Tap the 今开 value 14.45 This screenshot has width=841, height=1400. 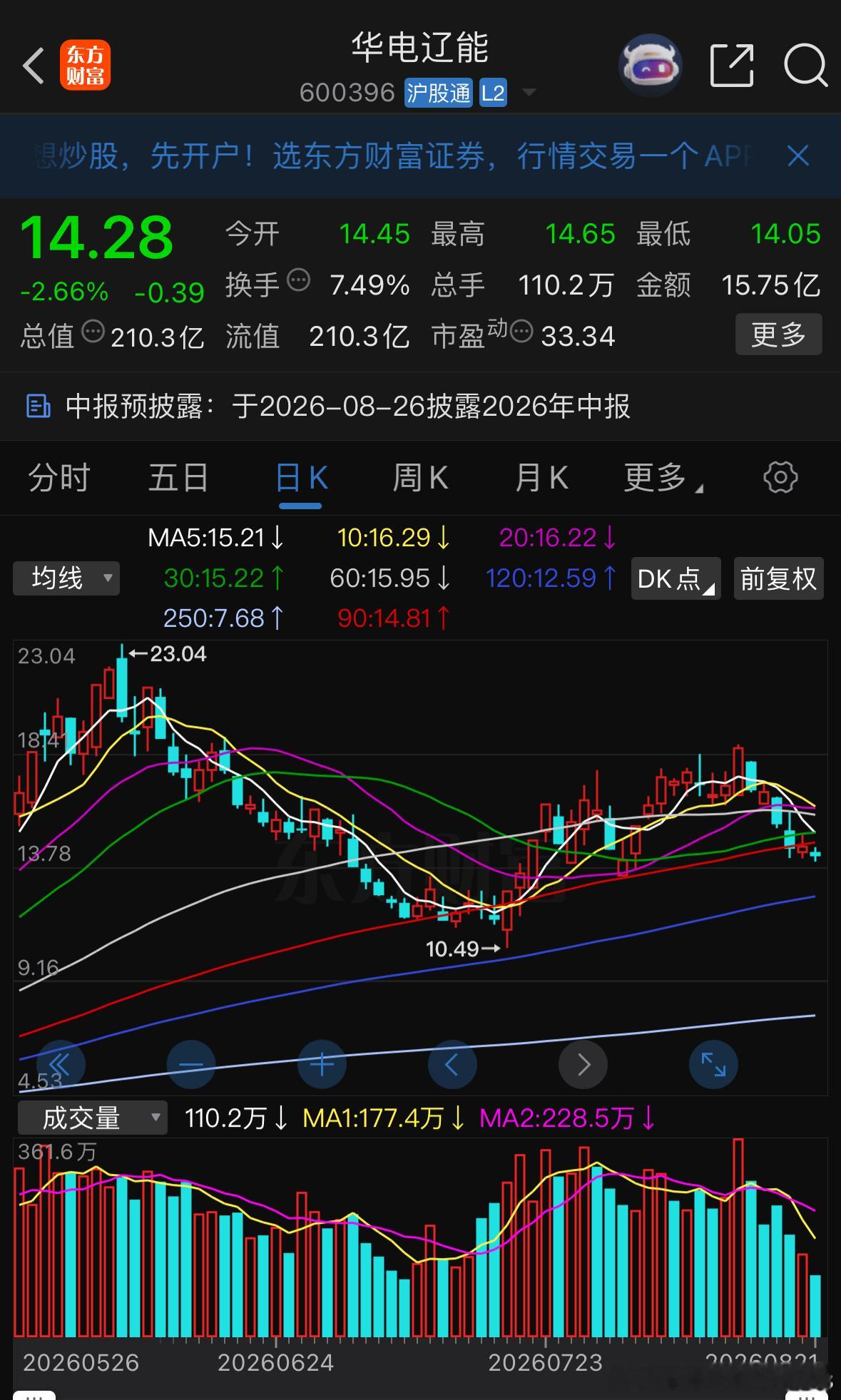pyautogui.click(x=374, y=234)
